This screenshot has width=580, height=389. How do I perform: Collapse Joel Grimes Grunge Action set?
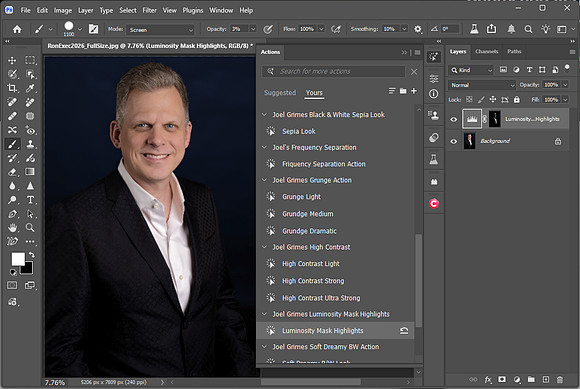click(x=264, y=180)
